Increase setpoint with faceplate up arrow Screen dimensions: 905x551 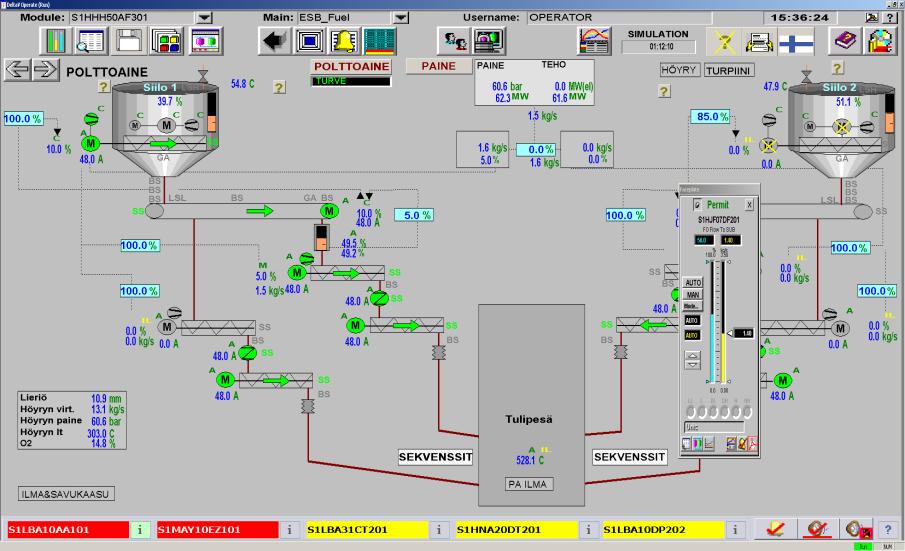(693, 356)
